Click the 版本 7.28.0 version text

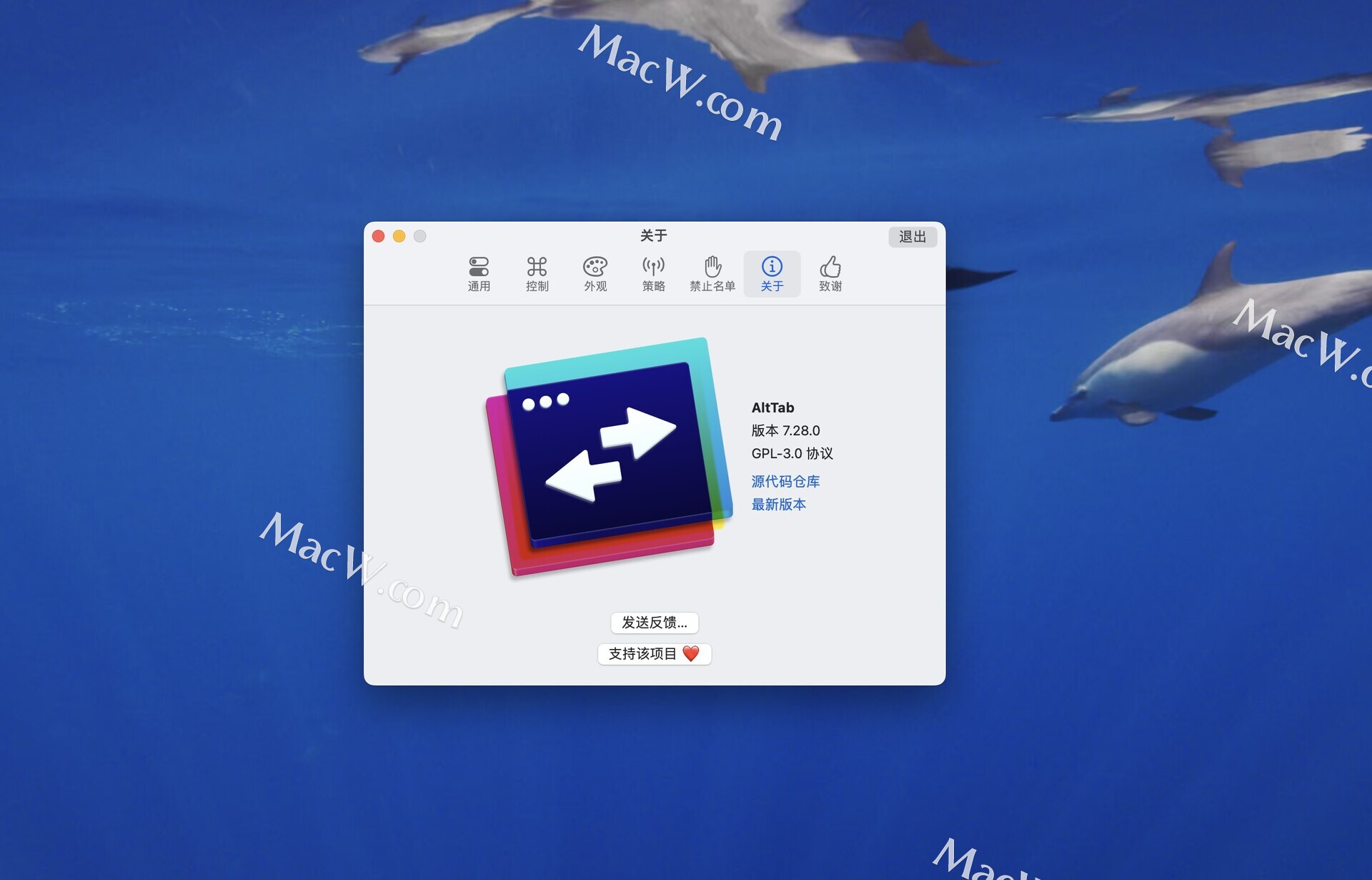[x=785, y=430]
